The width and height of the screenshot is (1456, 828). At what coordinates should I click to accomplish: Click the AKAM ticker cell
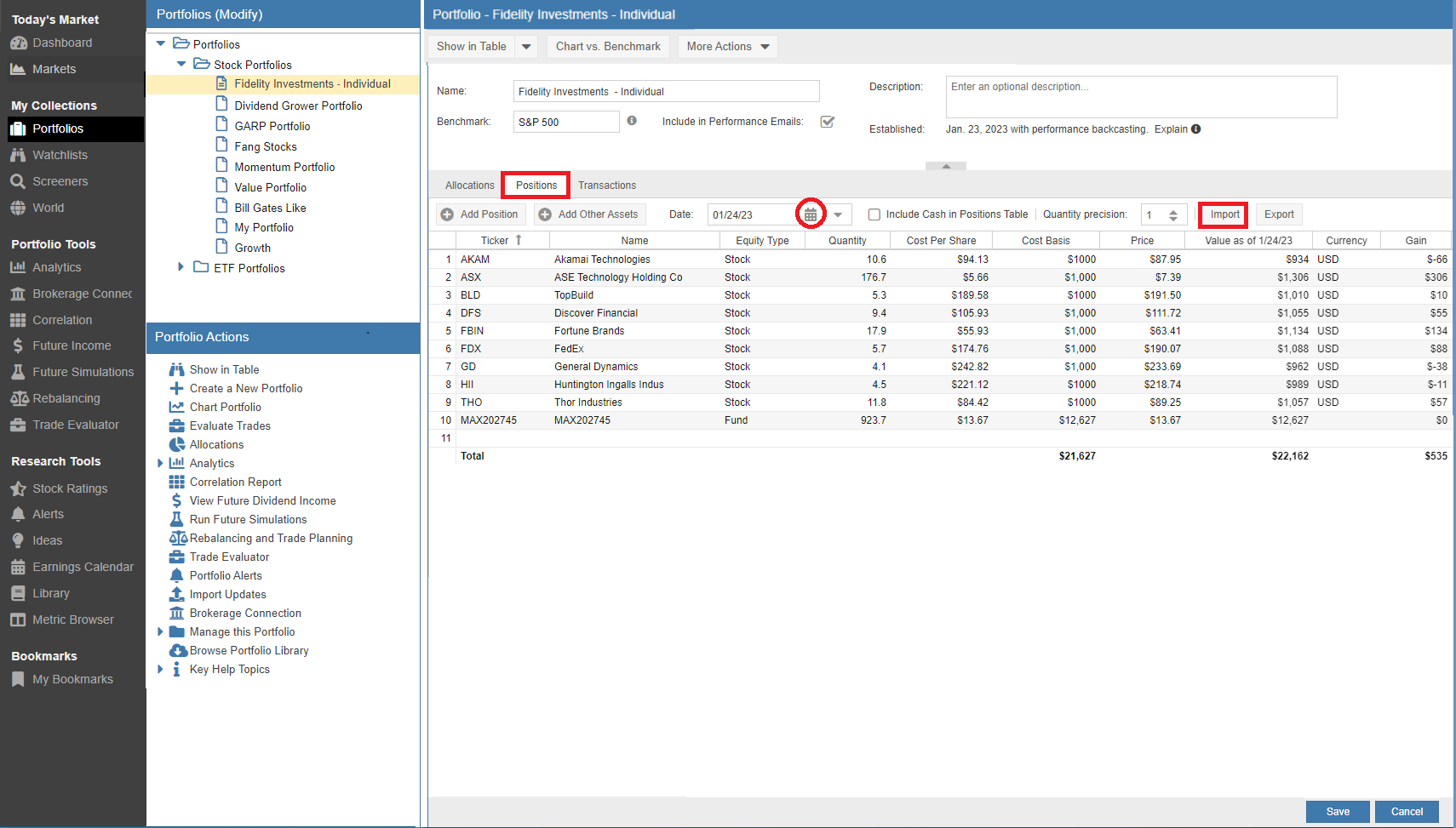tap(502, 260)
